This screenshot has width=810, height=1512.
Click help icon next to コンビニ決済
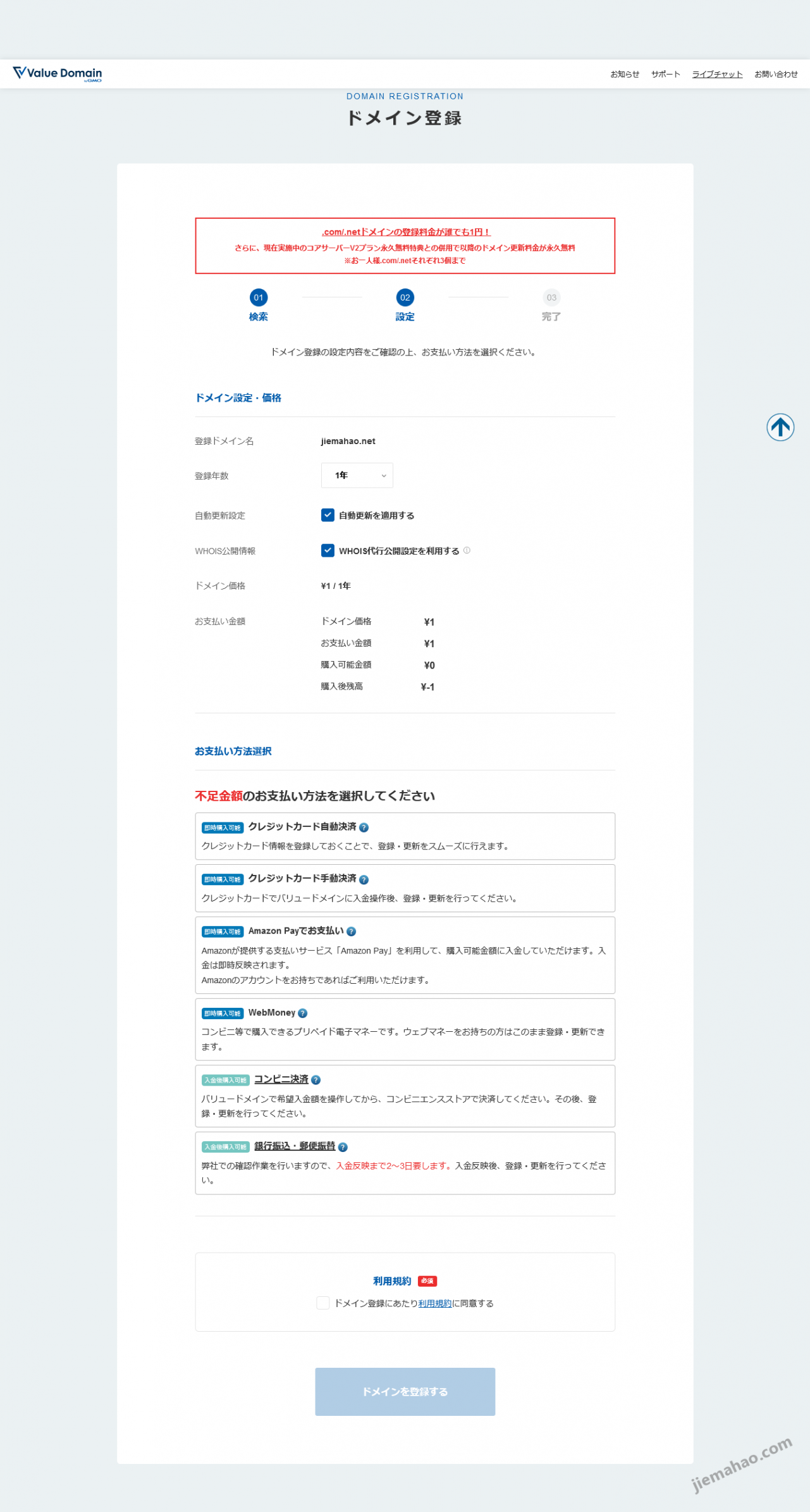click(316, 1079)
